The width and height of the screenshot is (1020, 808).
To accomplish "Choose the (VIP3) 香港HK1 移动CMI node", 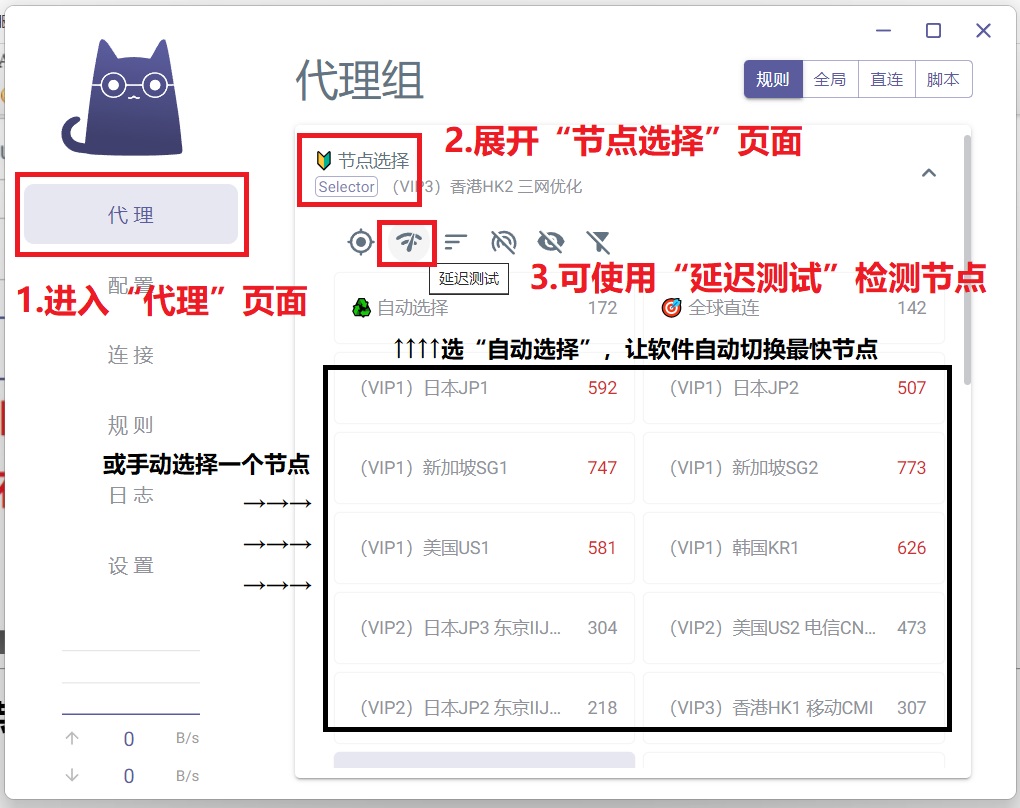I will (793, 708).
